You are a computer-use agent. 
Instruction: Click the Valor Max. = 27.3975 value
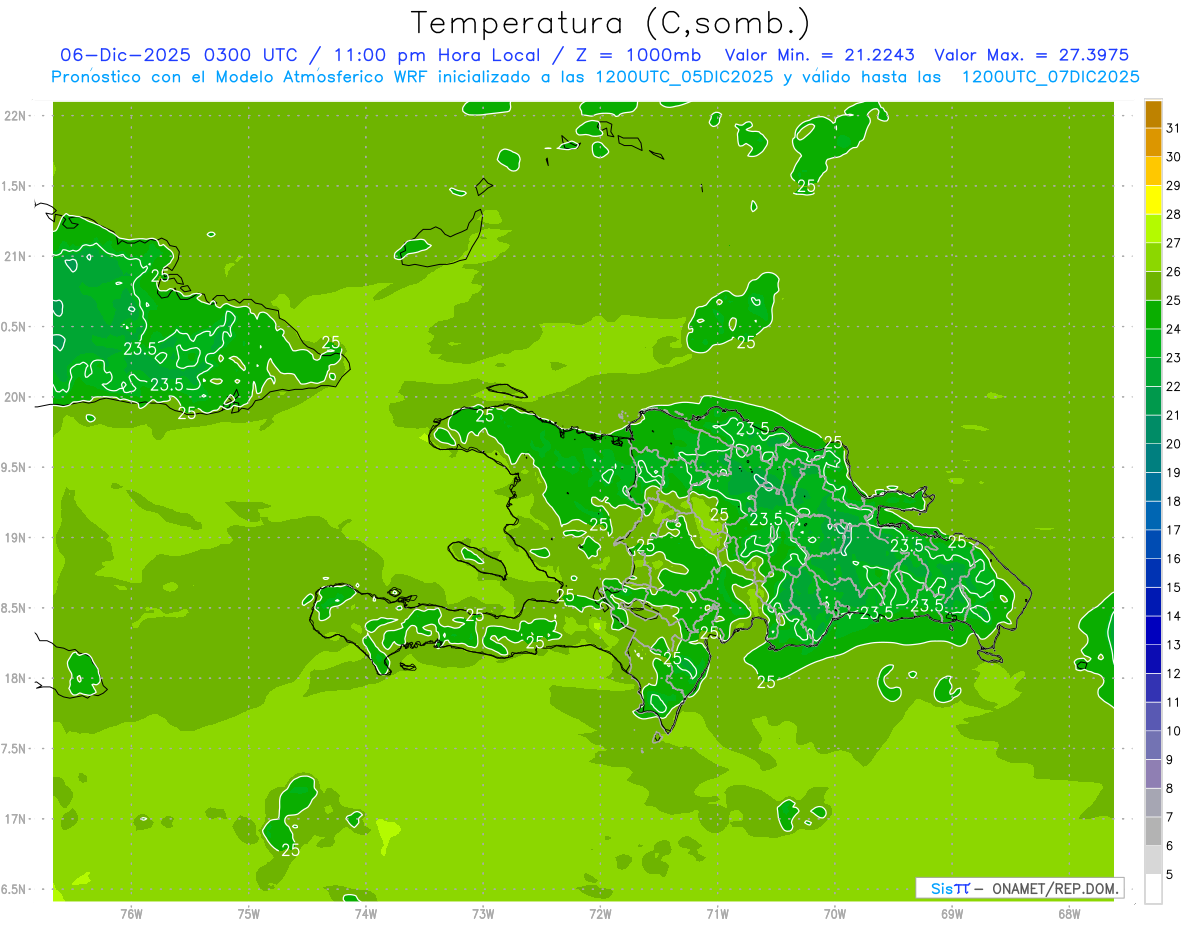pyautogui.click(x=1031, y=55)
